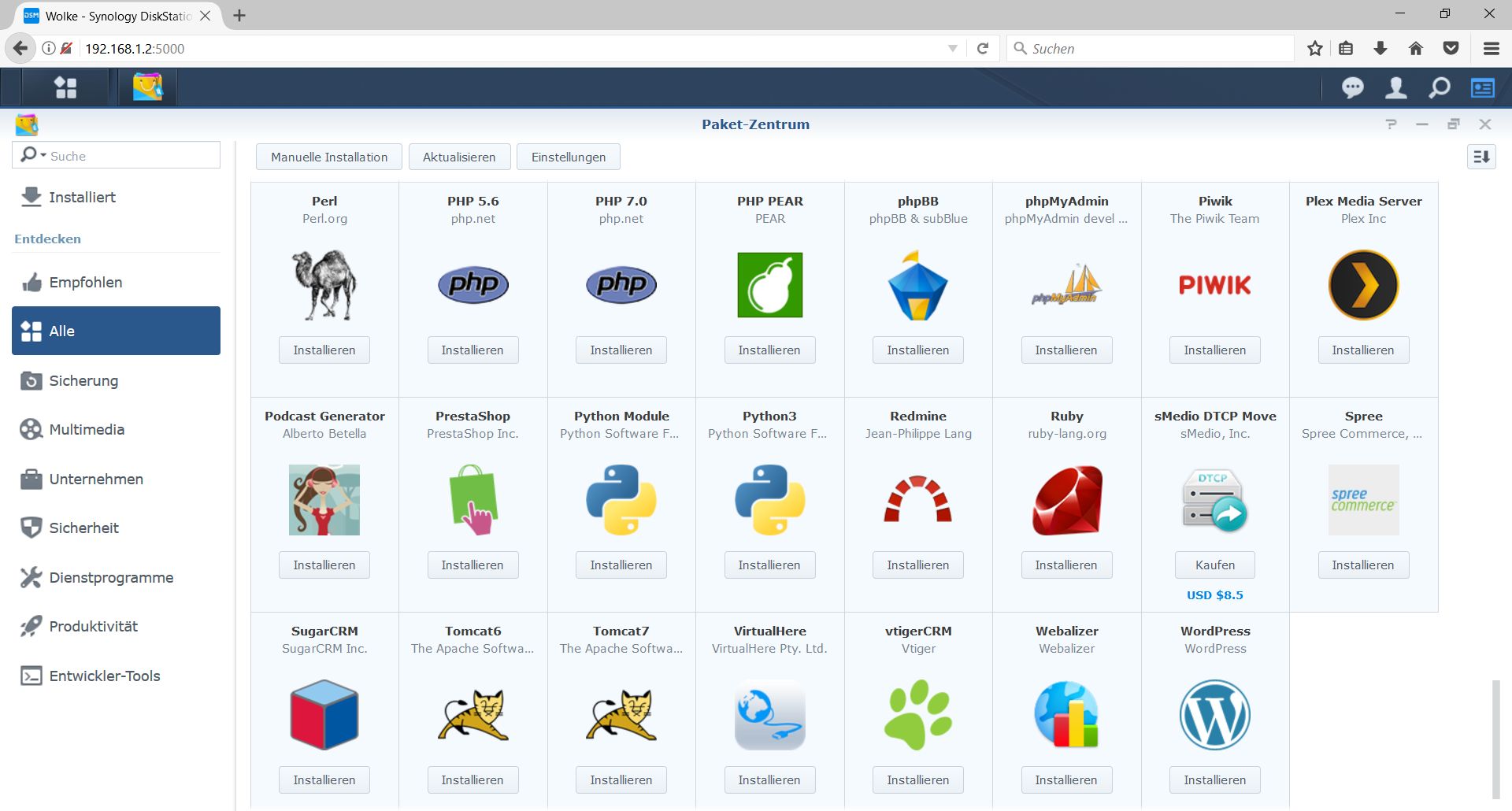Open the Paket-Zentrum help question mark

(1392, 124)
